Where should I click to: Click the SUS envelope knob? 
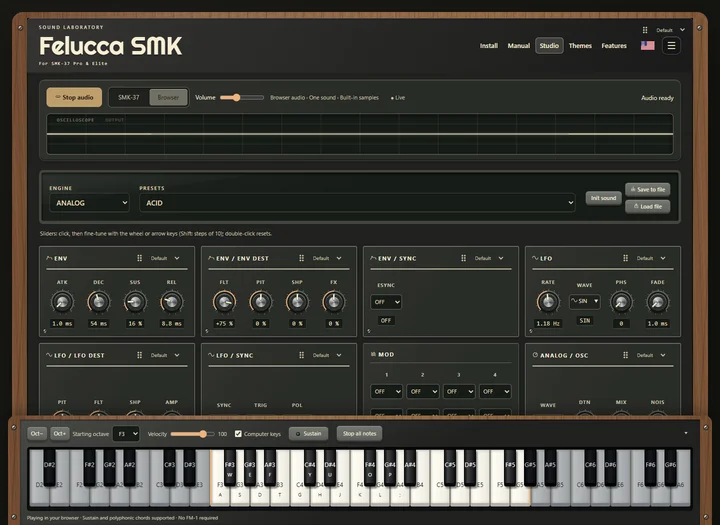tap(135, 302)
